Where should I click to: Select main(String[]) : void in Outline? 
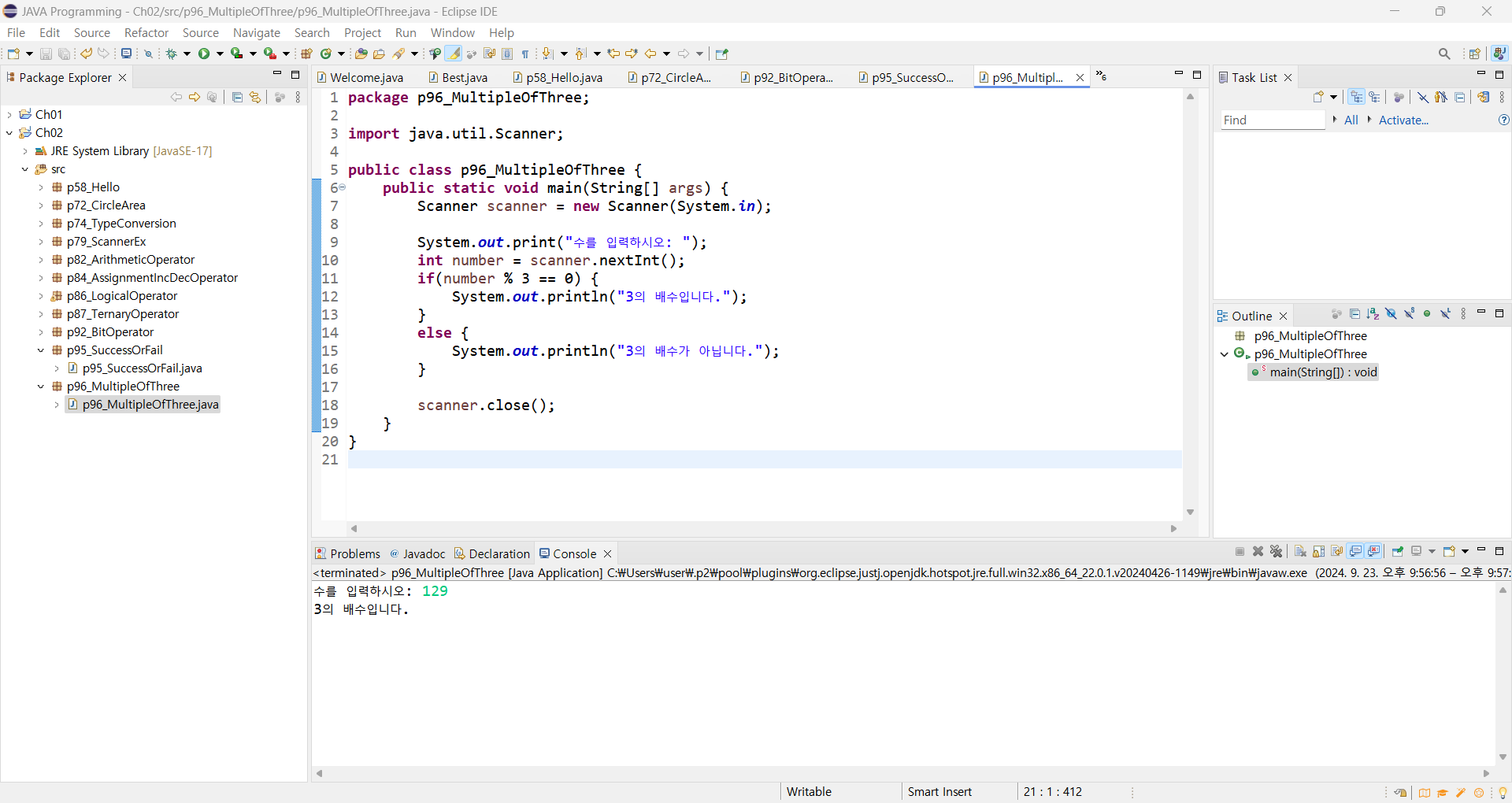[1314, 372]
